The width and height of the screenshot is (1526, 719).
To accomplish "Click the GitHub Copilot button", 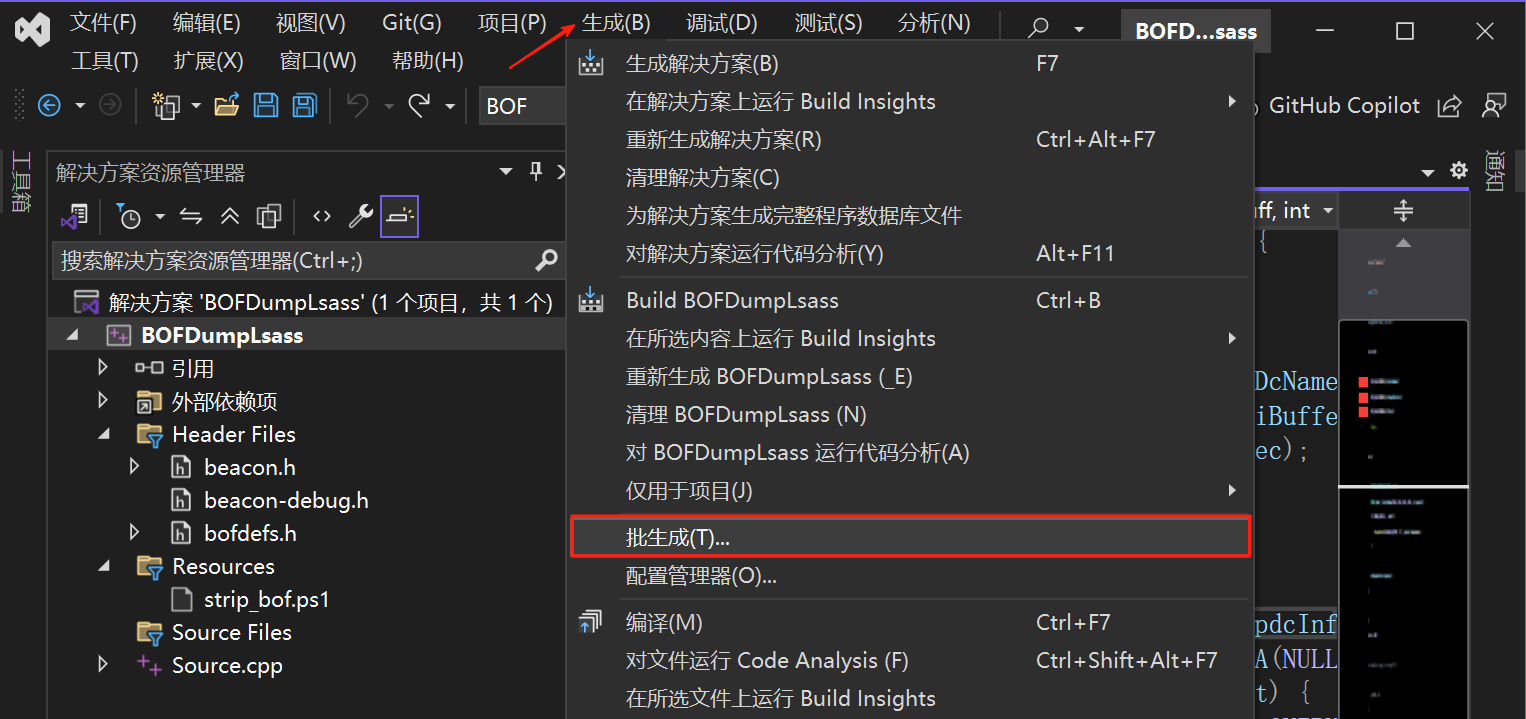I will 1343,105.
